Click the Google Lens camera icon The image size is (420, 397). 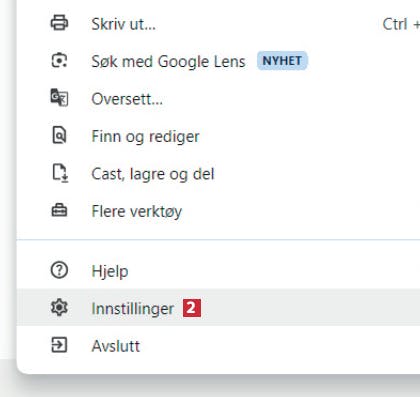pos(59,61)
